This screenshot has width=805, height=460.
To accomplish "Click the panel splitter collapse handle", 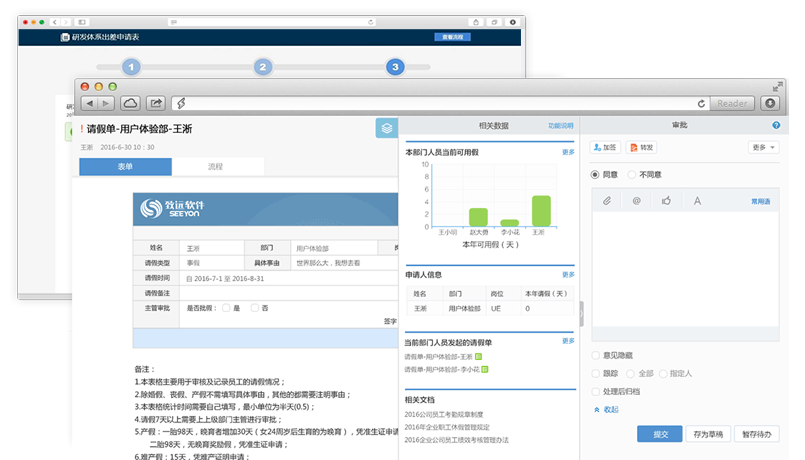I will click(x=581, y=312).
